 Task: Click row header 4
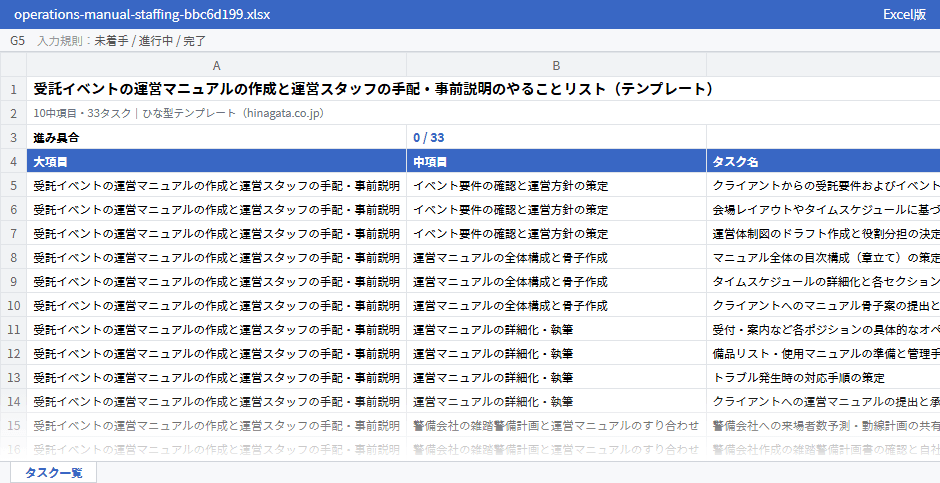(x=13, y=161)
